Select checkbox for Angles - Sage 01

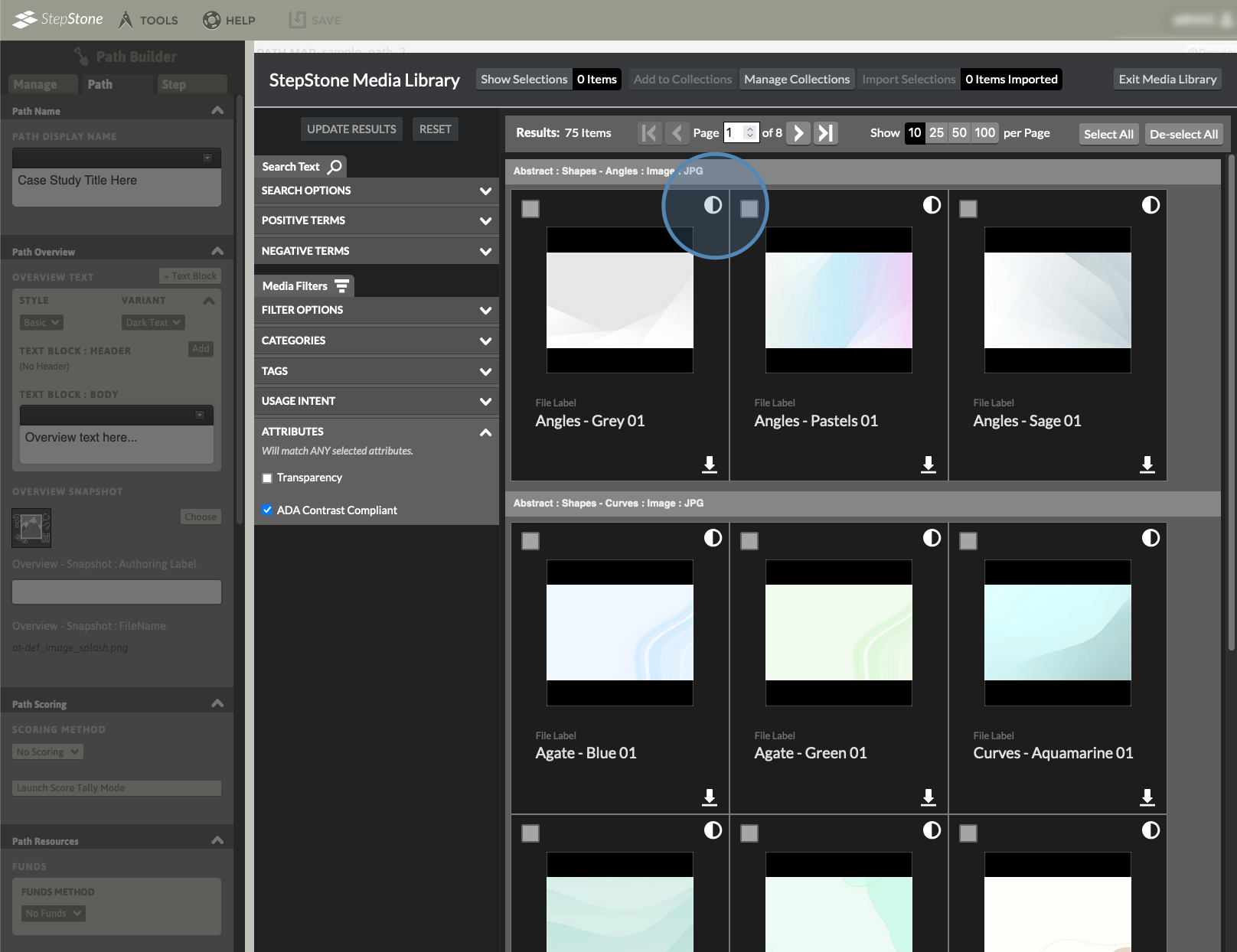(x=968, y=209)
